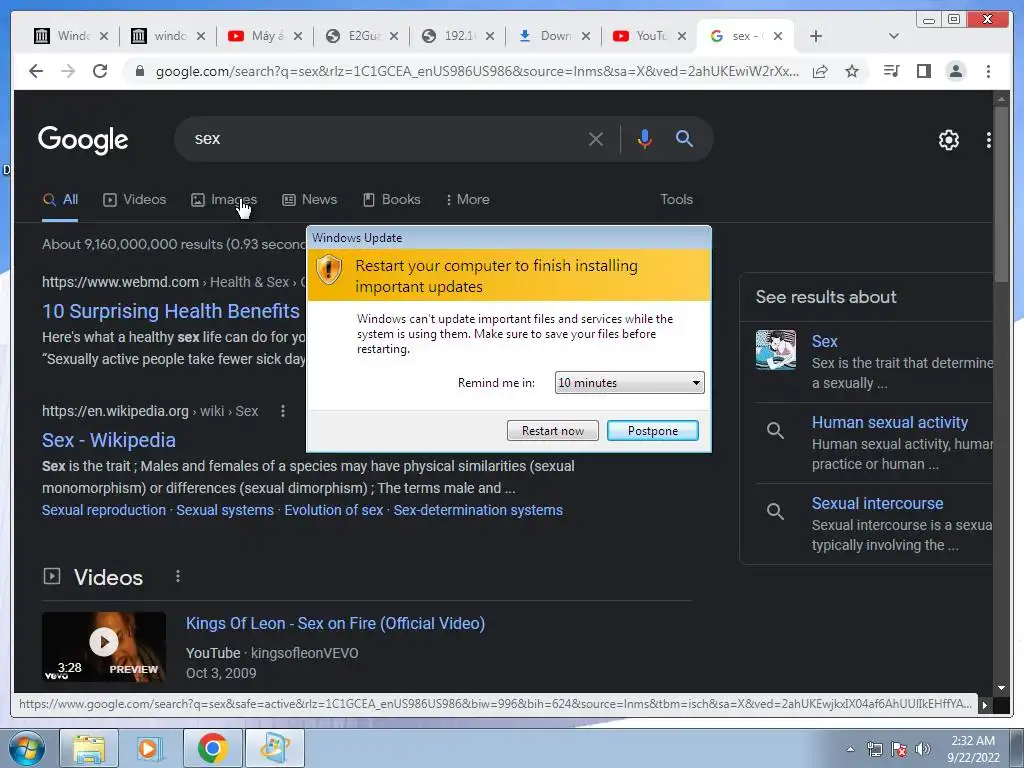Submit search with magnifying glass icon

click(684, 138)
